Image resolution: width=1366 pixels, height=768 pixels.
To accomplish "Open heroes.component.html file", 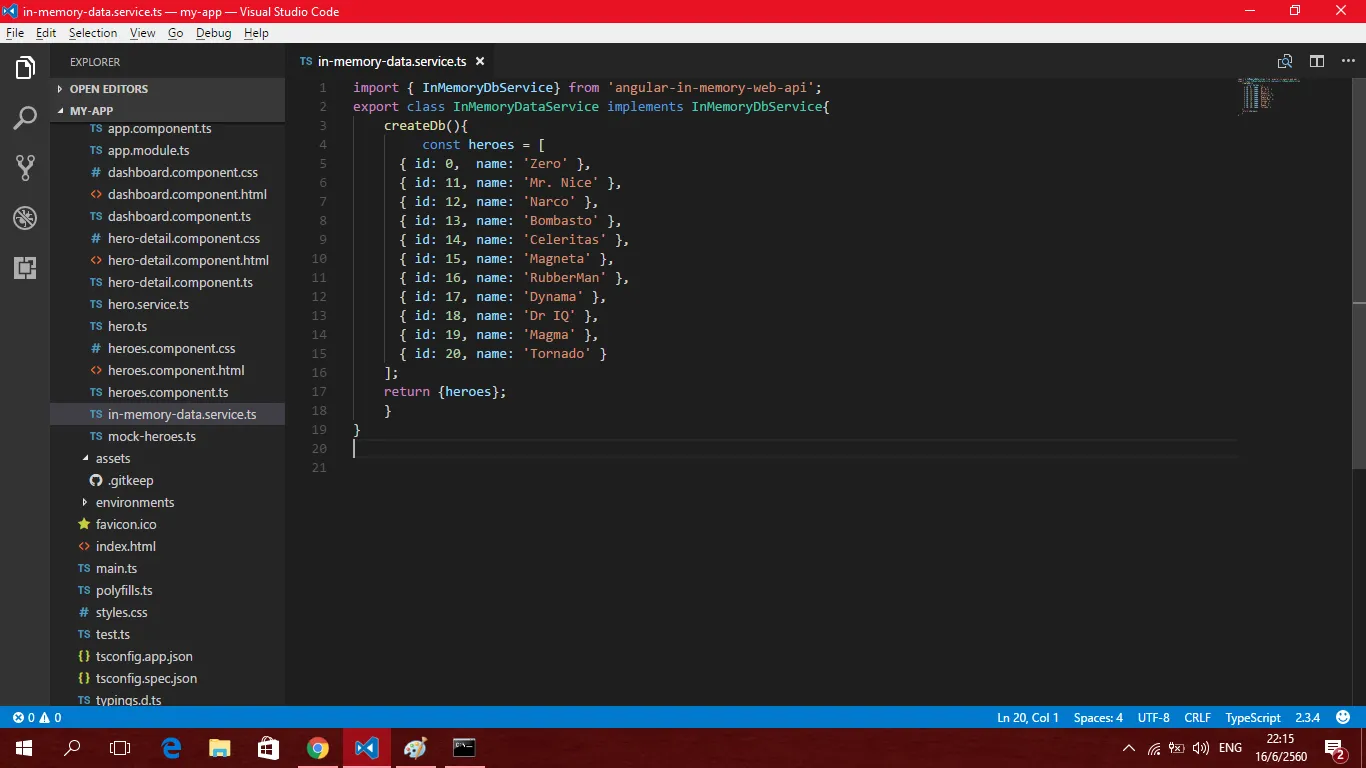I will click(x=176, y=371).
